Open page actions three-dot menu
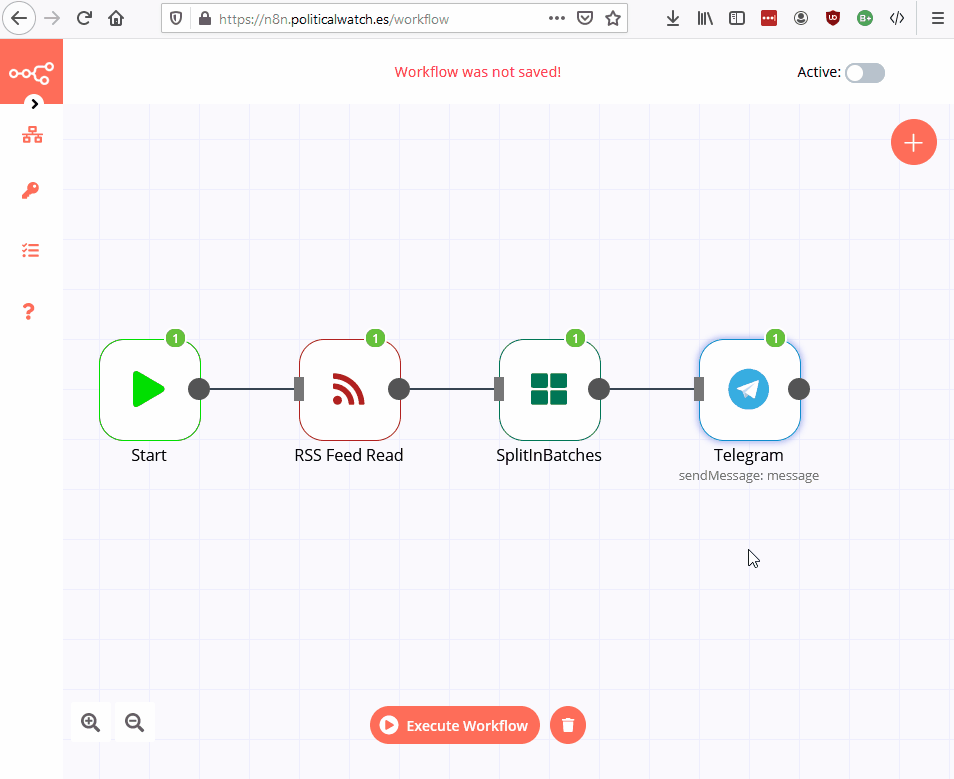The height and width of the screenshot is (779, 954). click(557, 18)
